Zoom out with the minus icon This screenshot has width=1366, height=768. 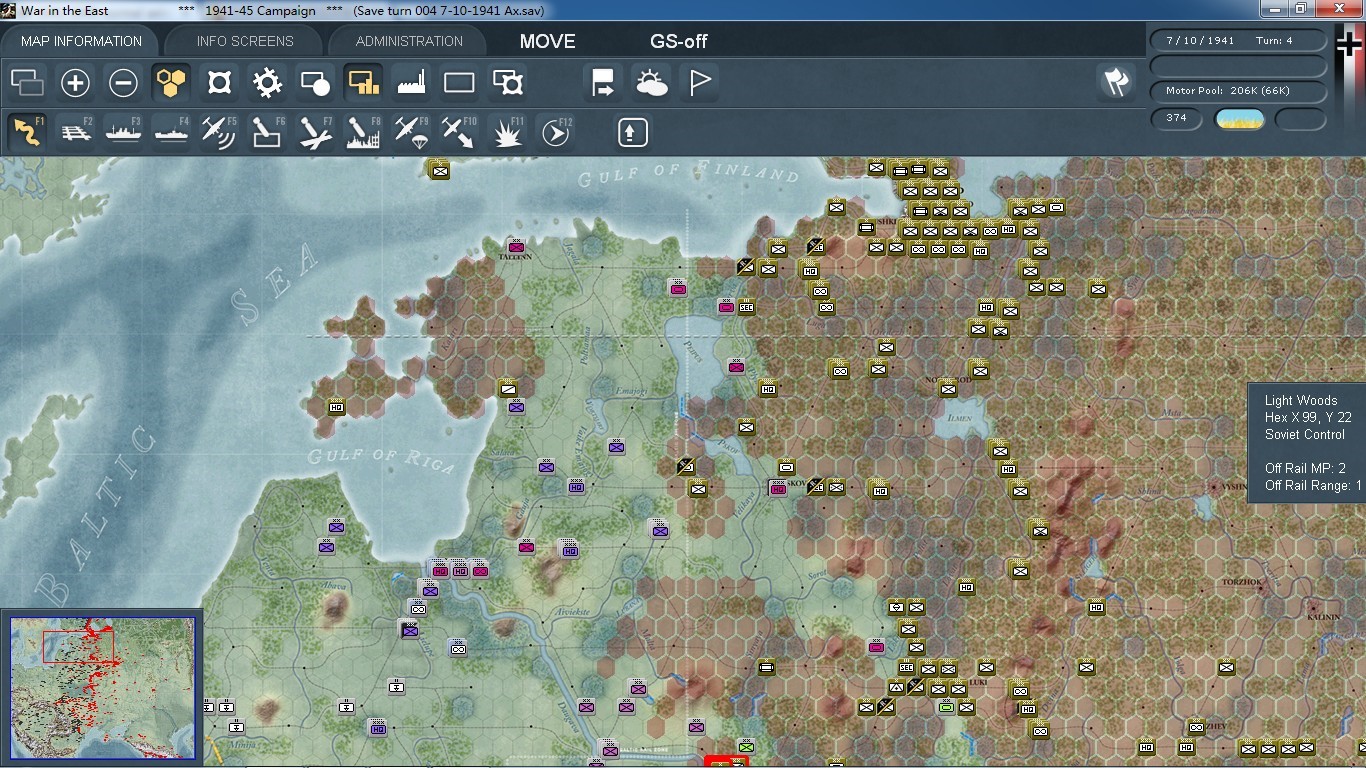[x=123, y=82]
